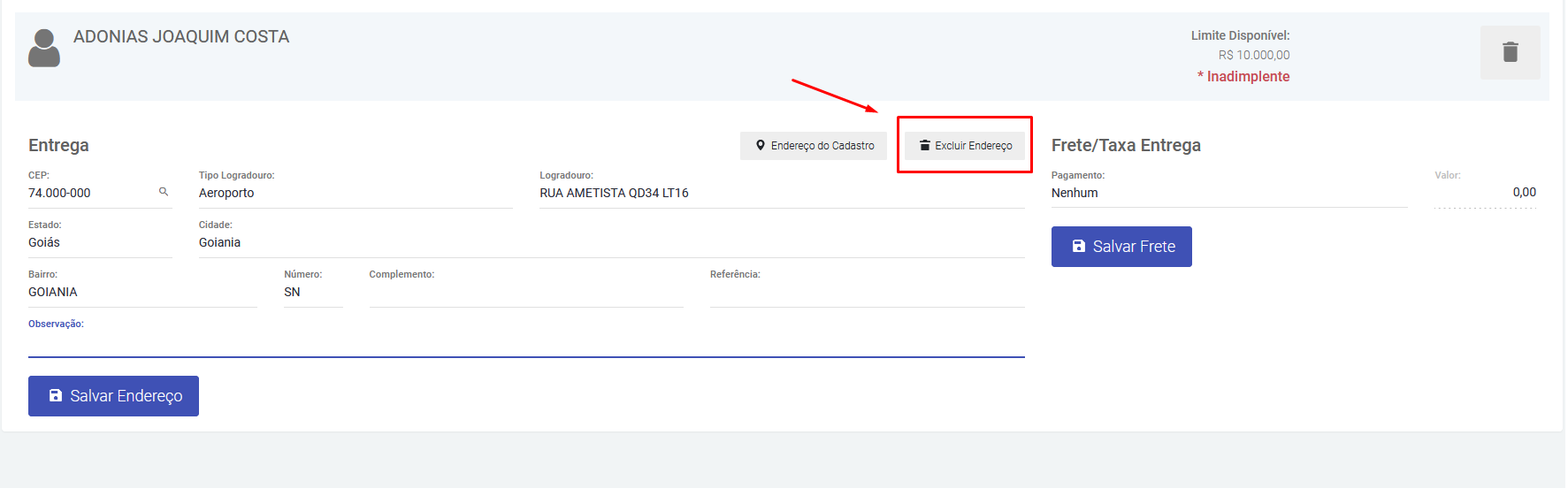Click the Excluir Endereço button
Screen dimensions: 1568x496
[x=965, y=146]
